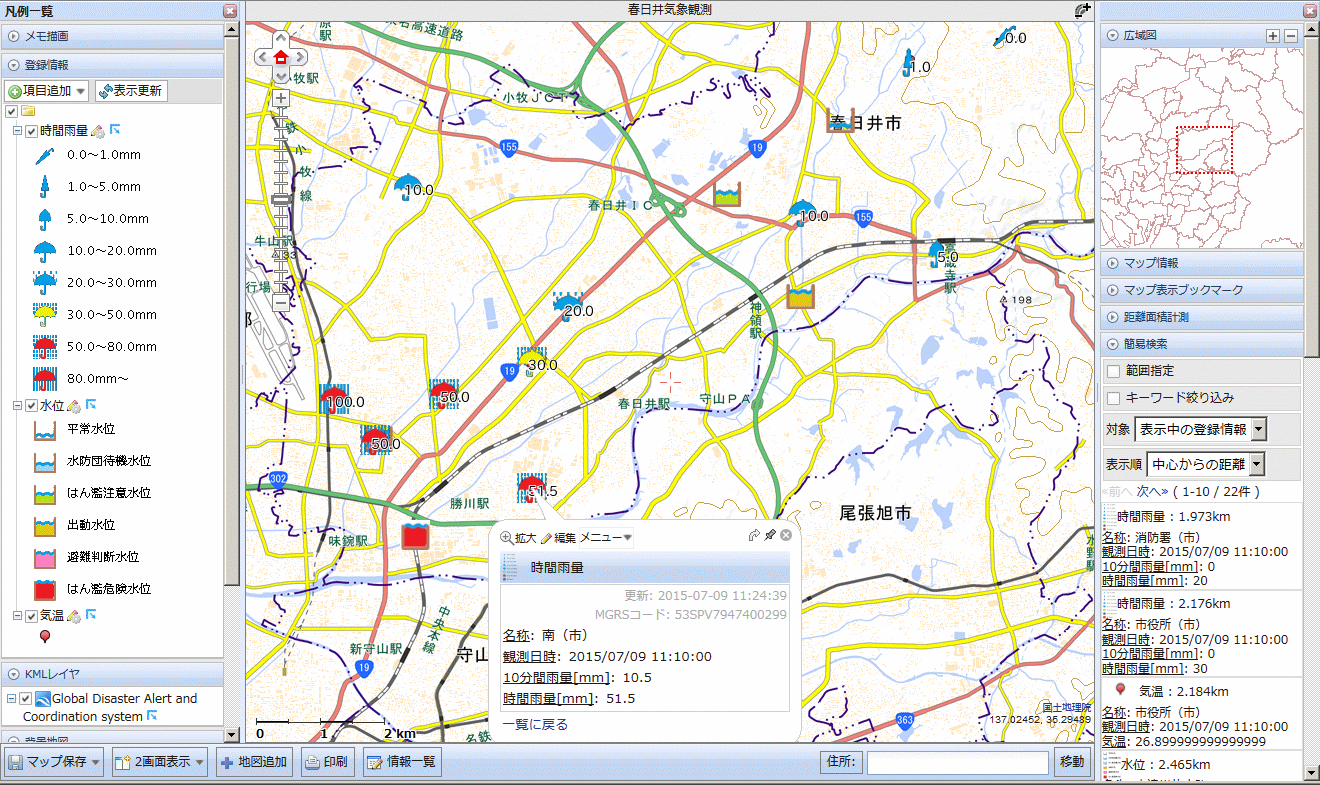Image resolution: width=1320 pixels, height=785 pixels.
Task: Click the 51.5 rainfall marker on map
Action: coord(531,489)
